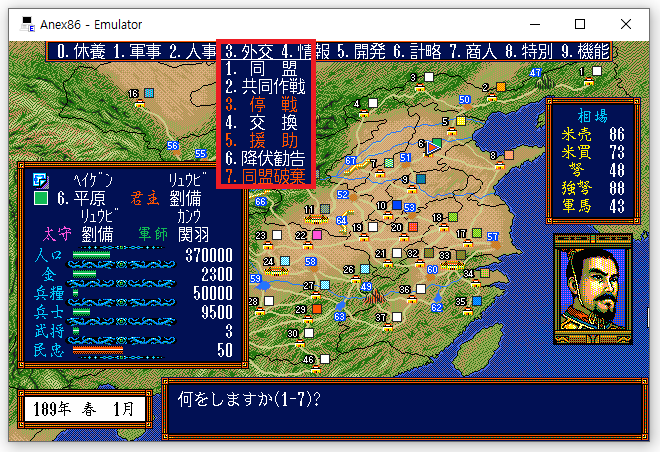This screenshot has width=660, height=452.
Task: Click blue waypoint marker 56
Action: coord(173,146)
